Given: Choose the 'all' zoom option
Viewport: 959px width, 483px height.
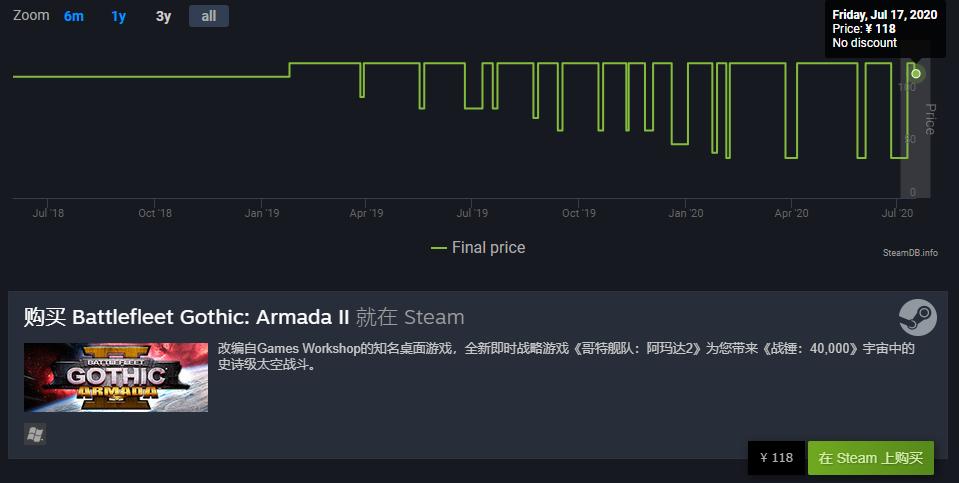Looking at the screenshot, I should (208, 16).
